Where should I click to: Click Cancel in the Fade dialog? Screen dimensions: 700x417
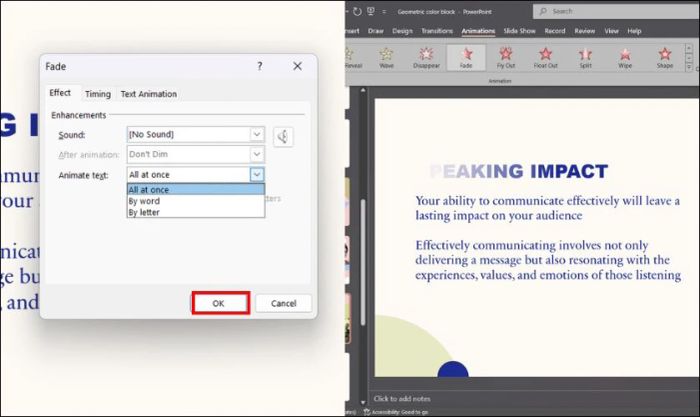pyautogui.click(x=283, y=304)
